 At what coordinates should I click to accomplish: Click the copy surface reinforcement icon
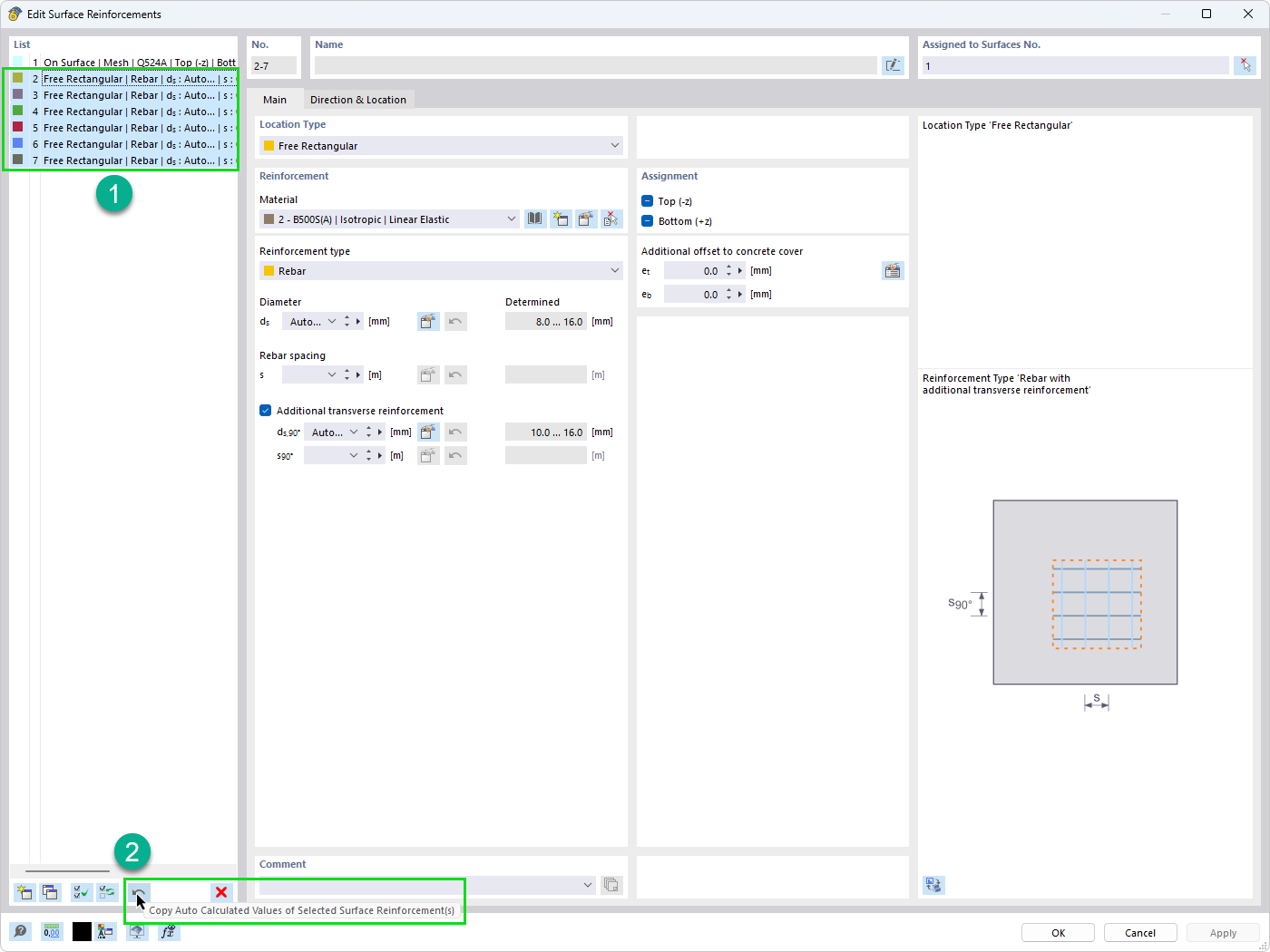point(50,893)
